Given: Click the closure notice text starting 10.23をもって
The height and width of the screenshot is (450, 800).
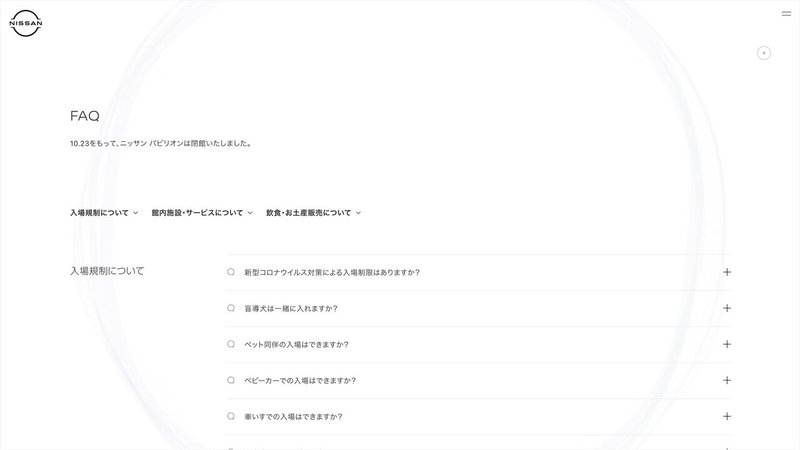Looking at the screenshot, I should point(161,143).
